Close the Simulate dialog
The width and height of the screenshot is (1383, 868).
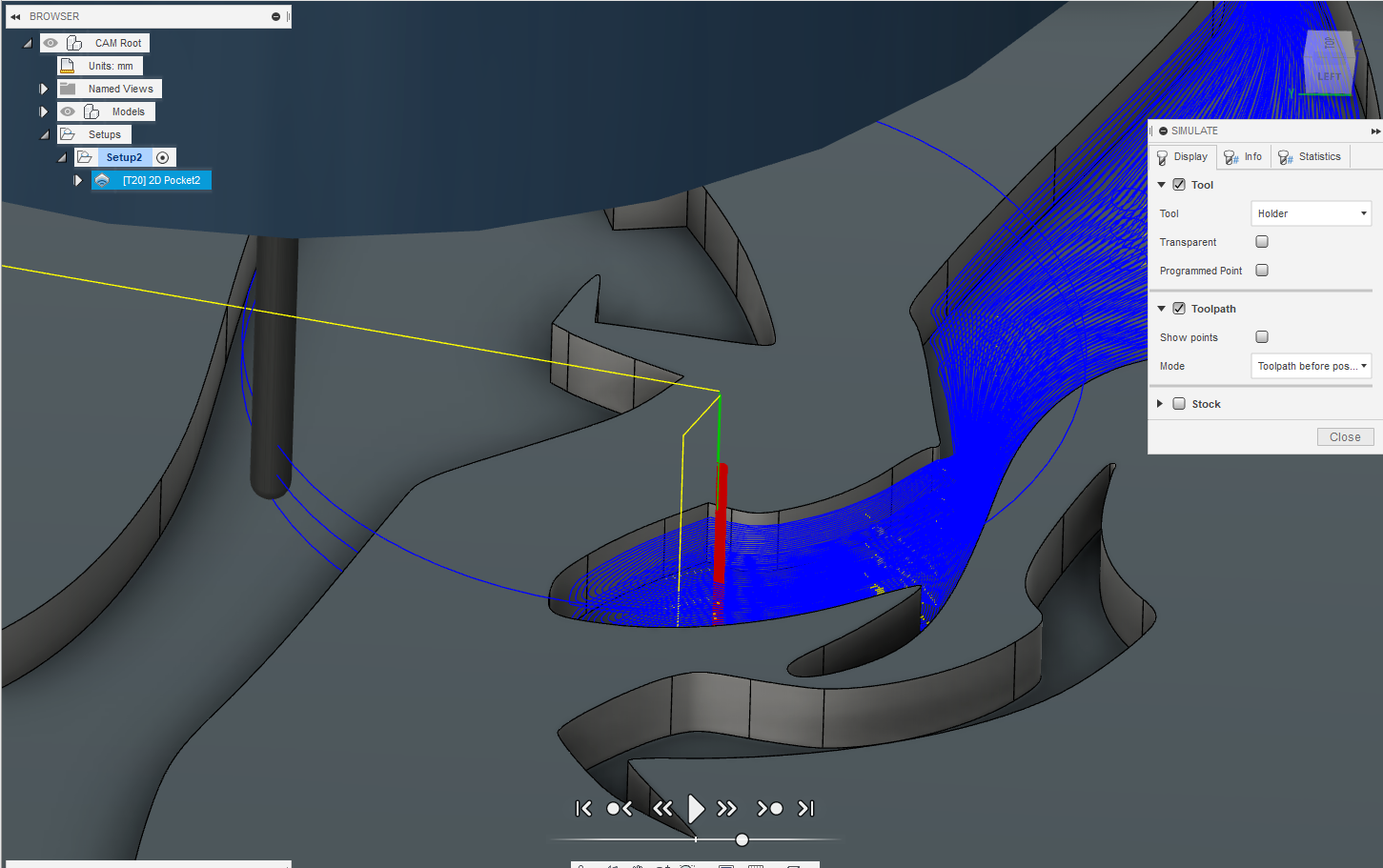point(1345,435)
